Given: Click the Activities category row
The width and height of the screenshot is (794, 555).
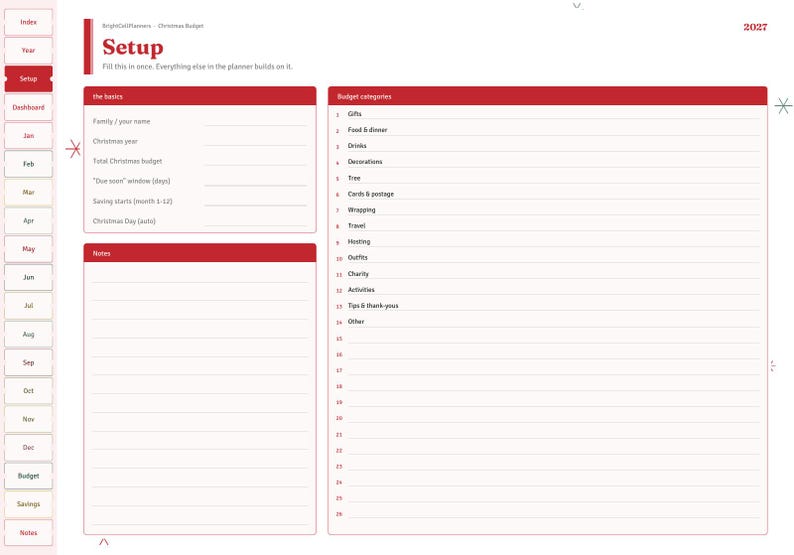Looking at the screenshot, I should click(548, 290).
